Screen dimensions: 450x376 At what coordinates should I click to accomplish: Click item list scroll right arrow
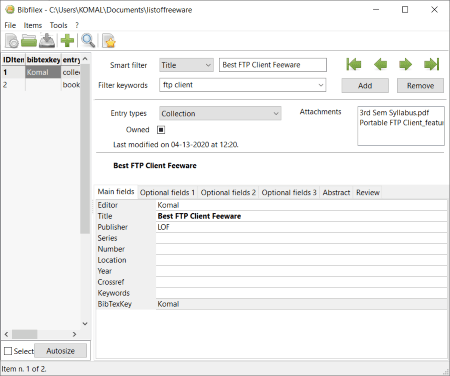(x=74, y=334)
